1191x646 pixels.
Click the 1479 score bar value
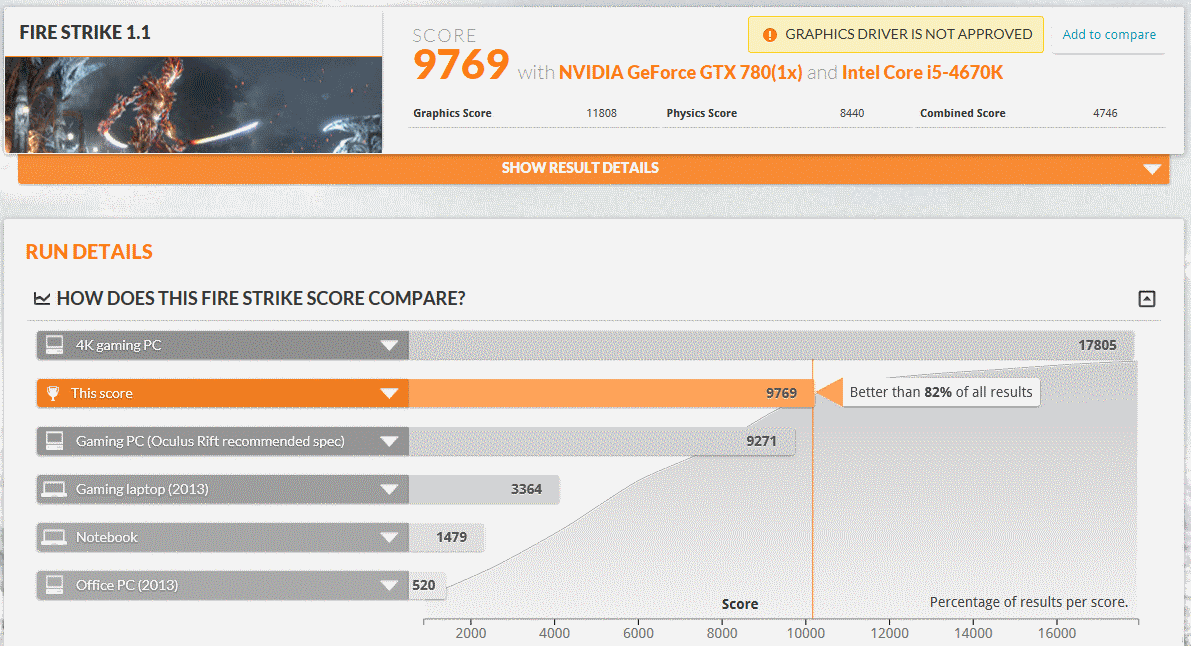(451, 537)
